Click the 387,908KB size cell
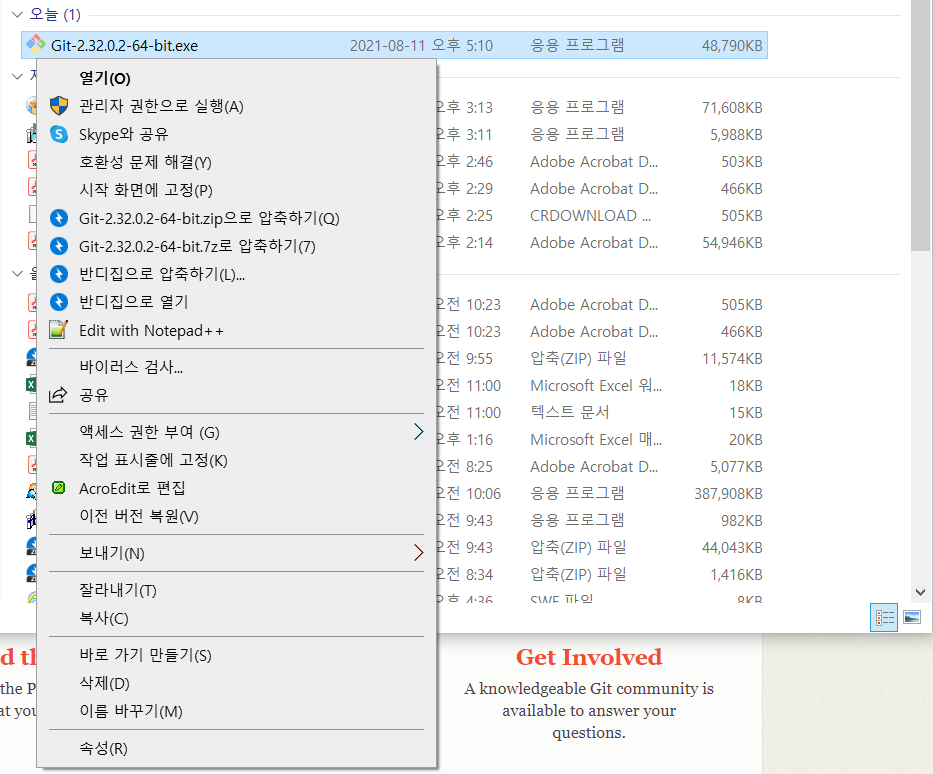The width and height of the screenshot is (933, 774). (x=728, y=494)
